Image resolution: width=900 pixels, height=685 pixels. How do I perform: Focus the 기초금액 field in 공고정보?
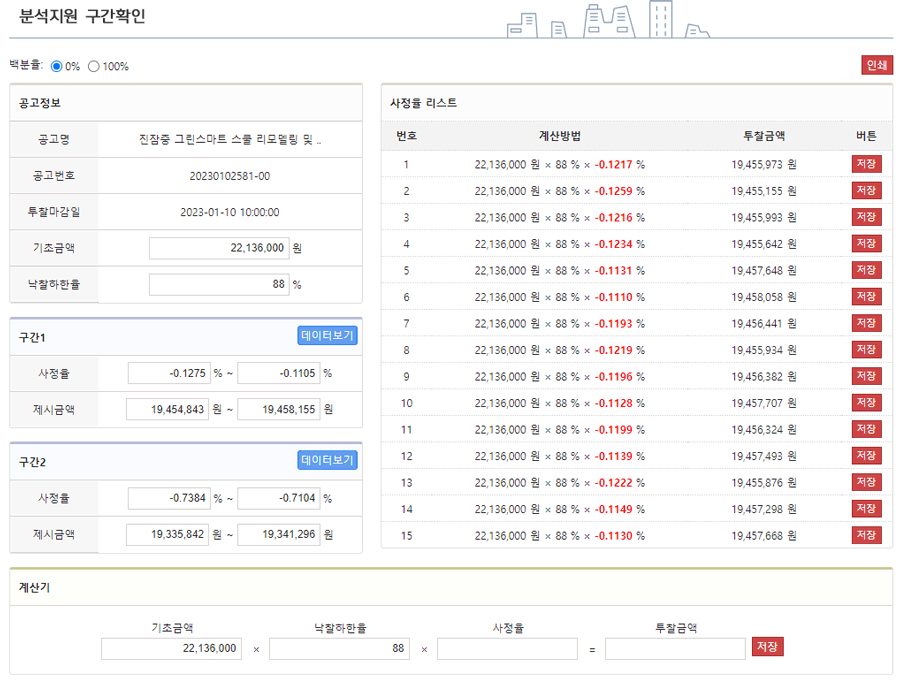[x=218, y=248]
